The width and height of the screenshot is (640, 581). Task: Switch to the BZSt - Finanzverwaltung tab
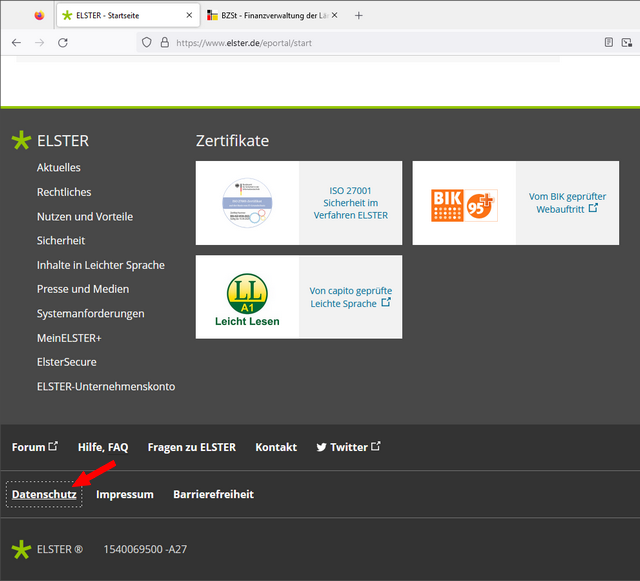tap(272, 16)
